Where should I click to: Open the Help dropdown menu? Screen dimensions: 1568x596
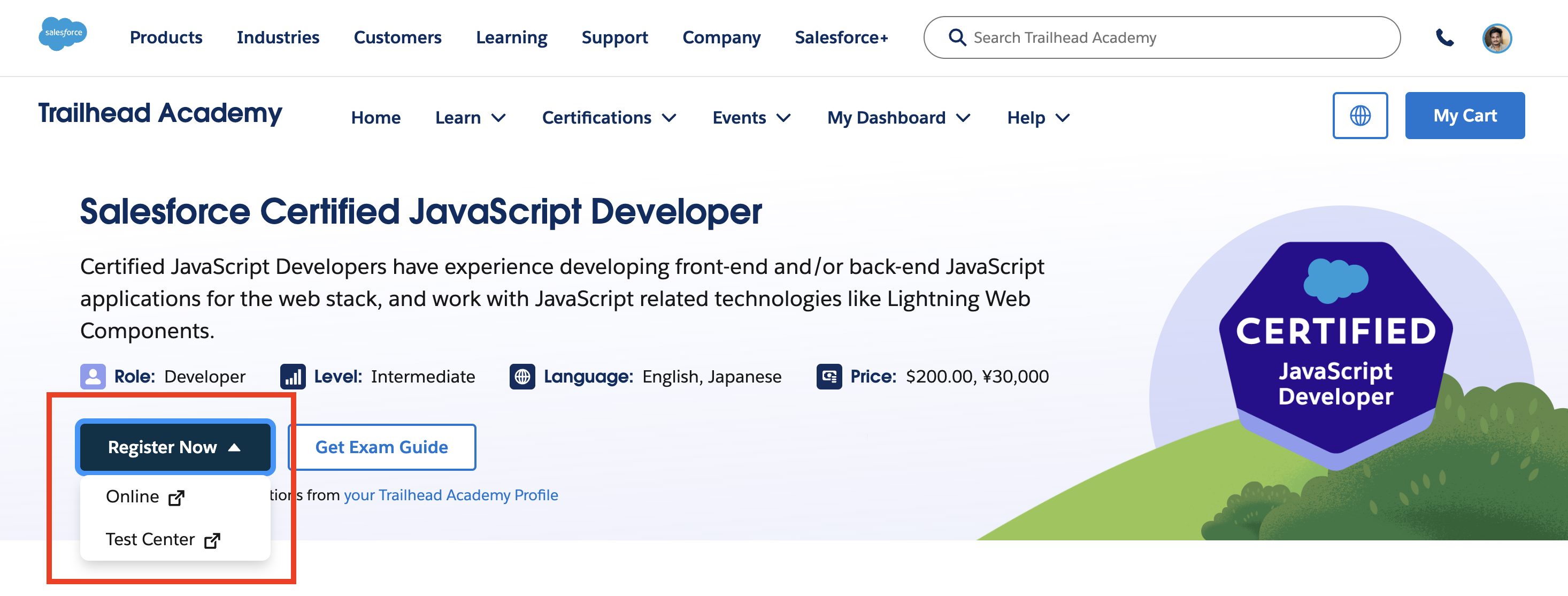pyautogui.click(x=1038, y=118)
